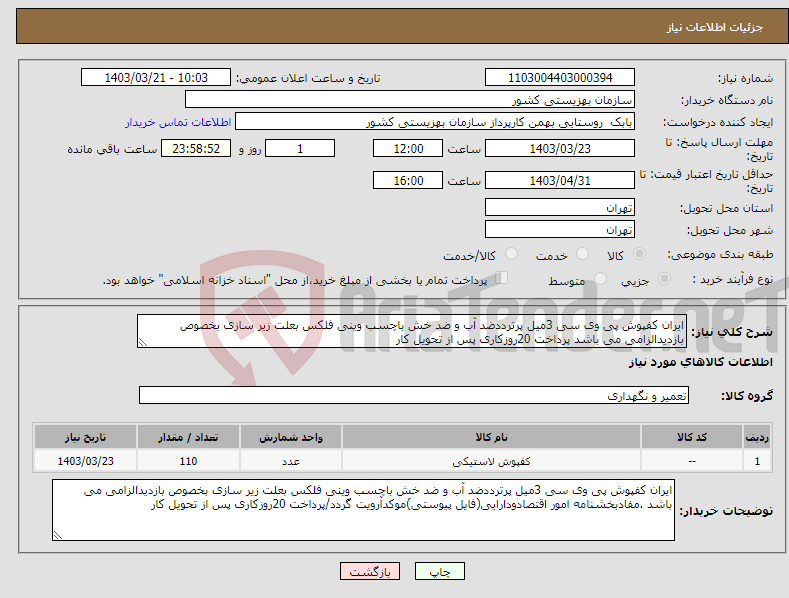Click the نام دستگاه خریدار label
Viewport: 789px width, 598px height.
click(727, 100)
